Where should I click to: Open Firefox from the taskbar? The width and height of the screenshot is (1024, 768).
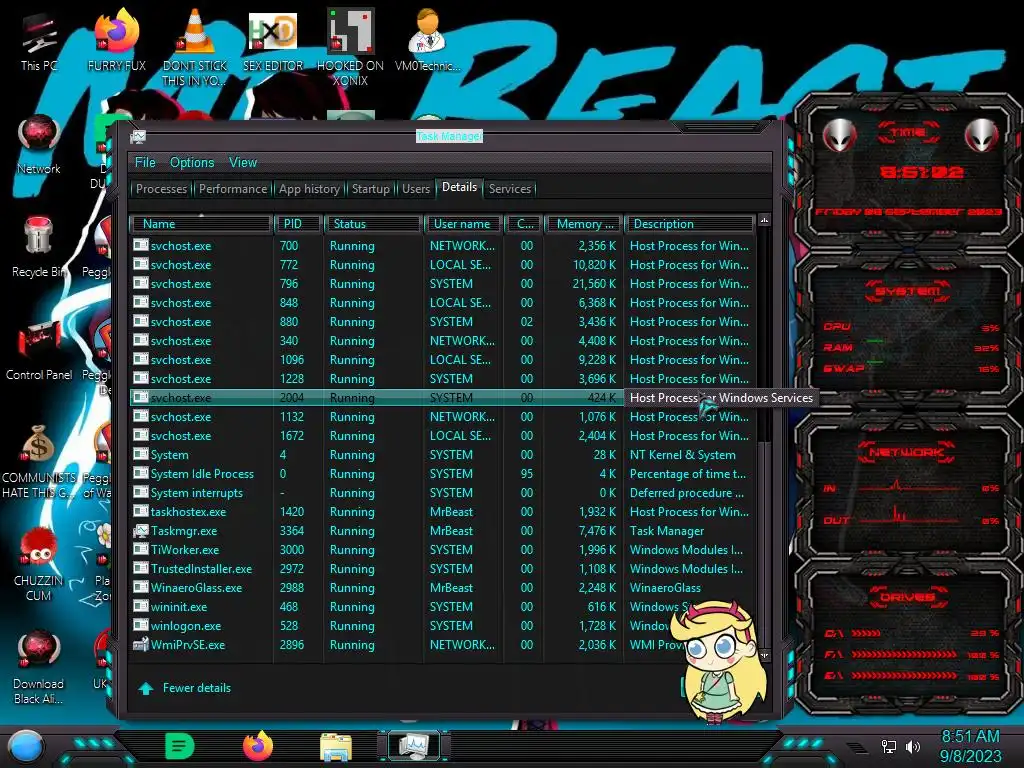coord(258,746)
